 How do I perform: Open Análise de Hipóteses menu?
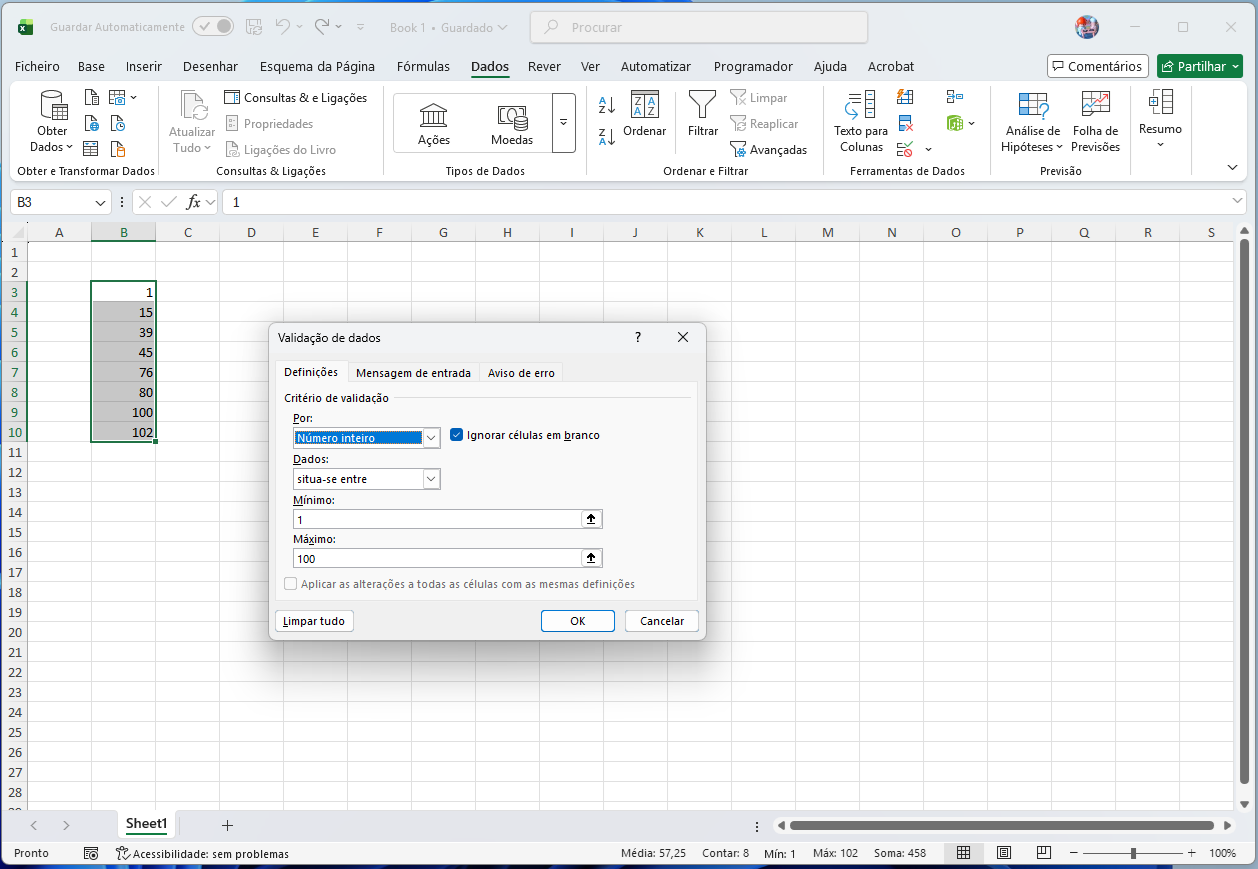[x=1033, y=122]
